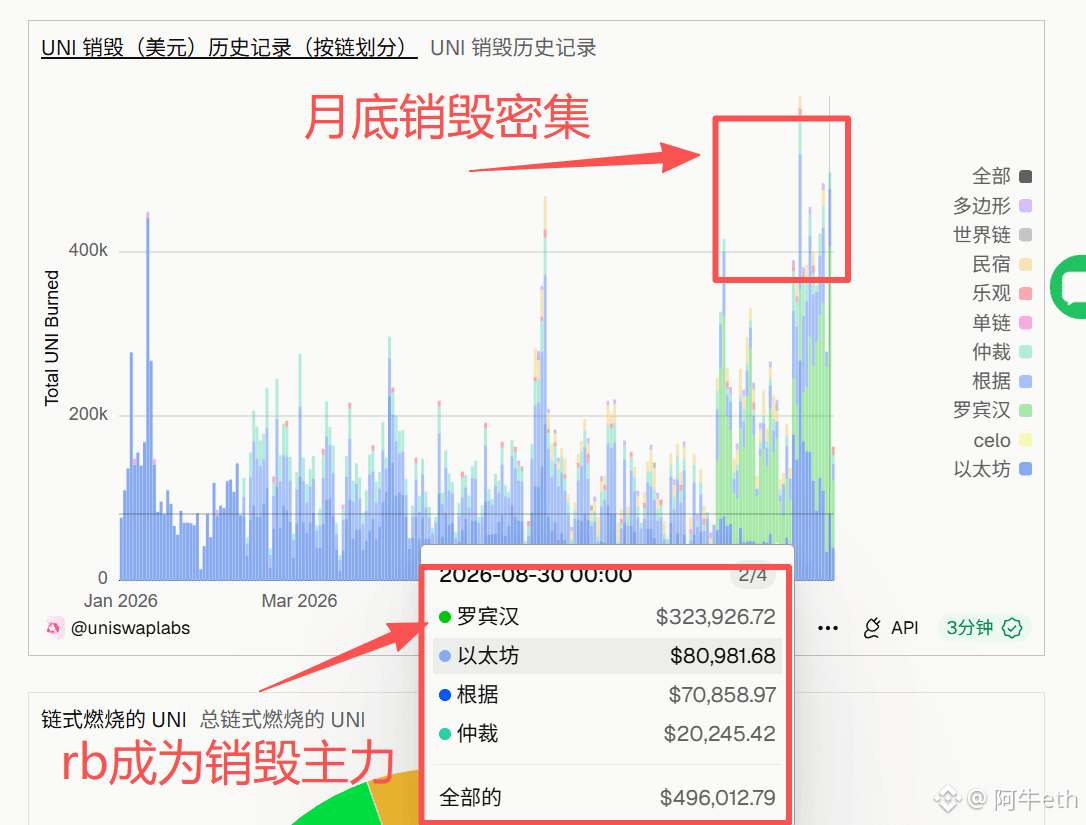Viewport: 1086px width, 825px height.
Task: Click the Jan 2026 axis label
Action: (x=121, y=601)
